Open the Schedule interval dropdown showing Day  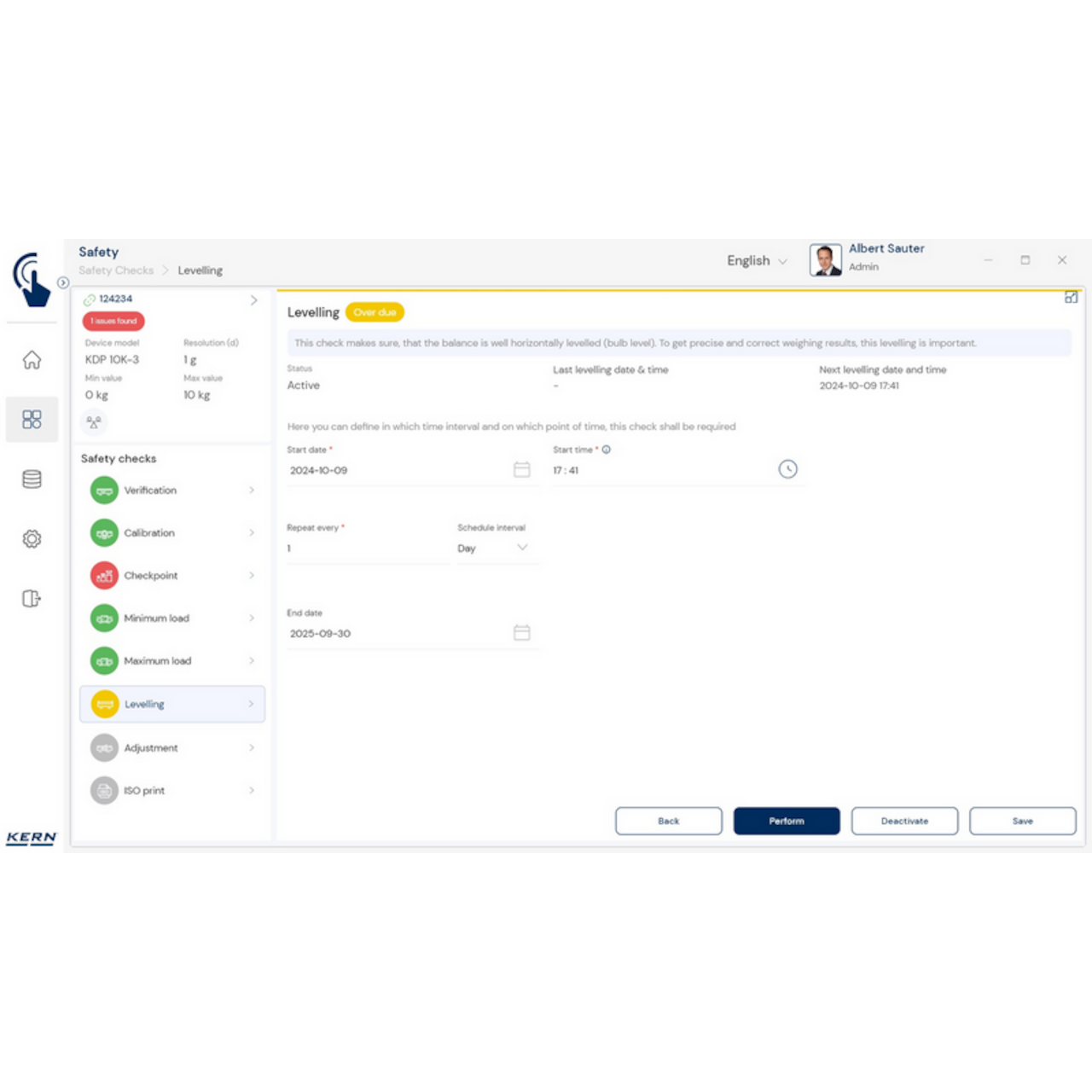[x=522, y=548]
